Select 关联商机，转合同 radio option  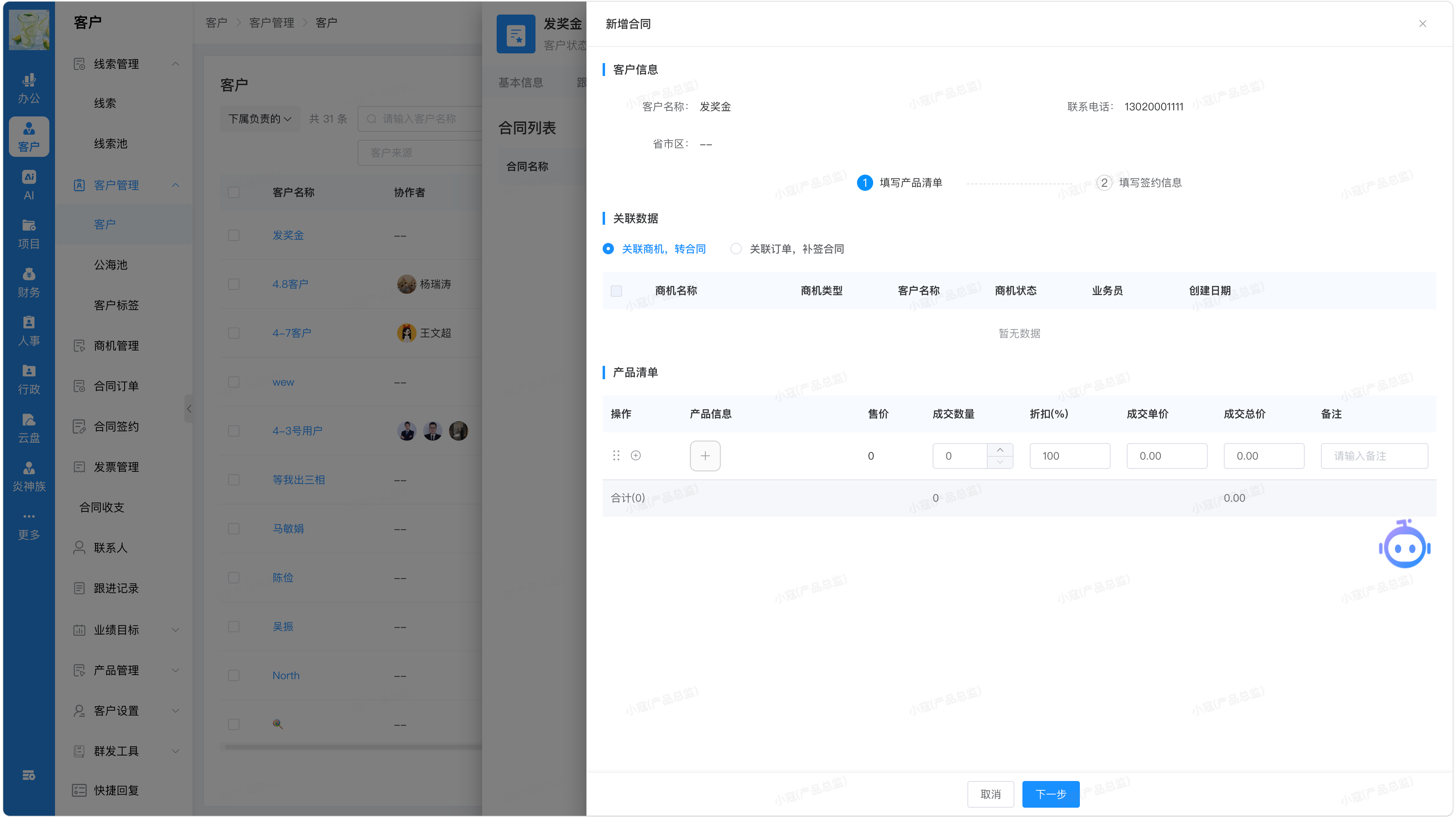(x=608, y=249)
